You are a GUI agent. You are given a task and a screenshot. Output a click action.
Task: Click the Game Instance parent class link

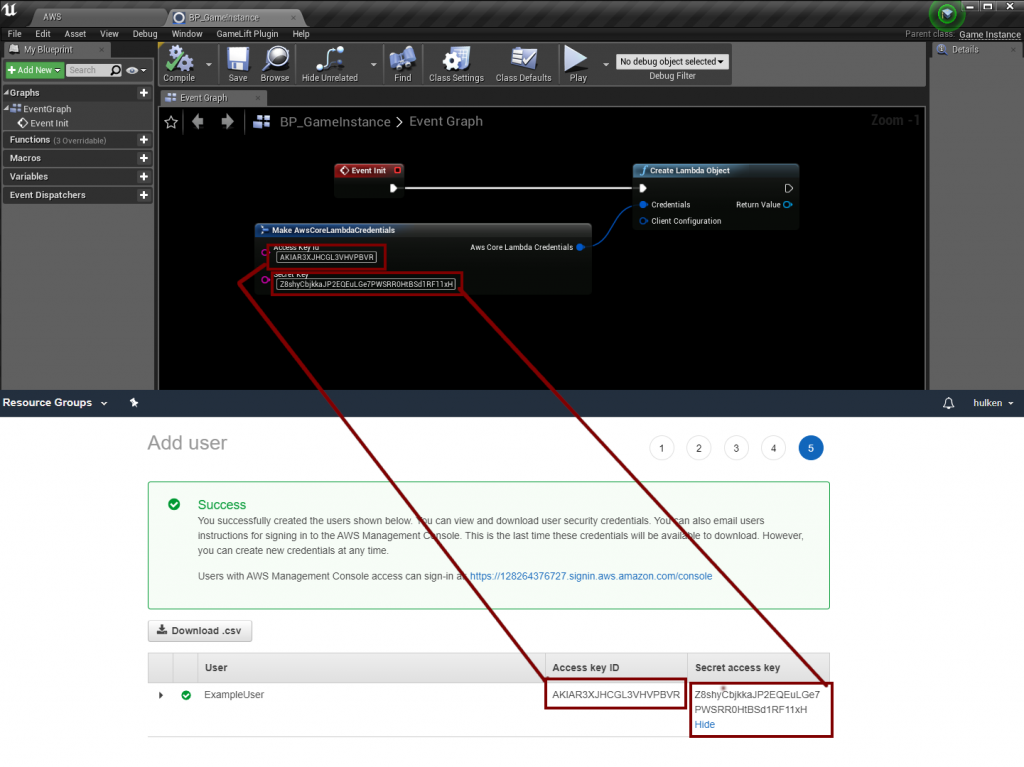[989, 35]
